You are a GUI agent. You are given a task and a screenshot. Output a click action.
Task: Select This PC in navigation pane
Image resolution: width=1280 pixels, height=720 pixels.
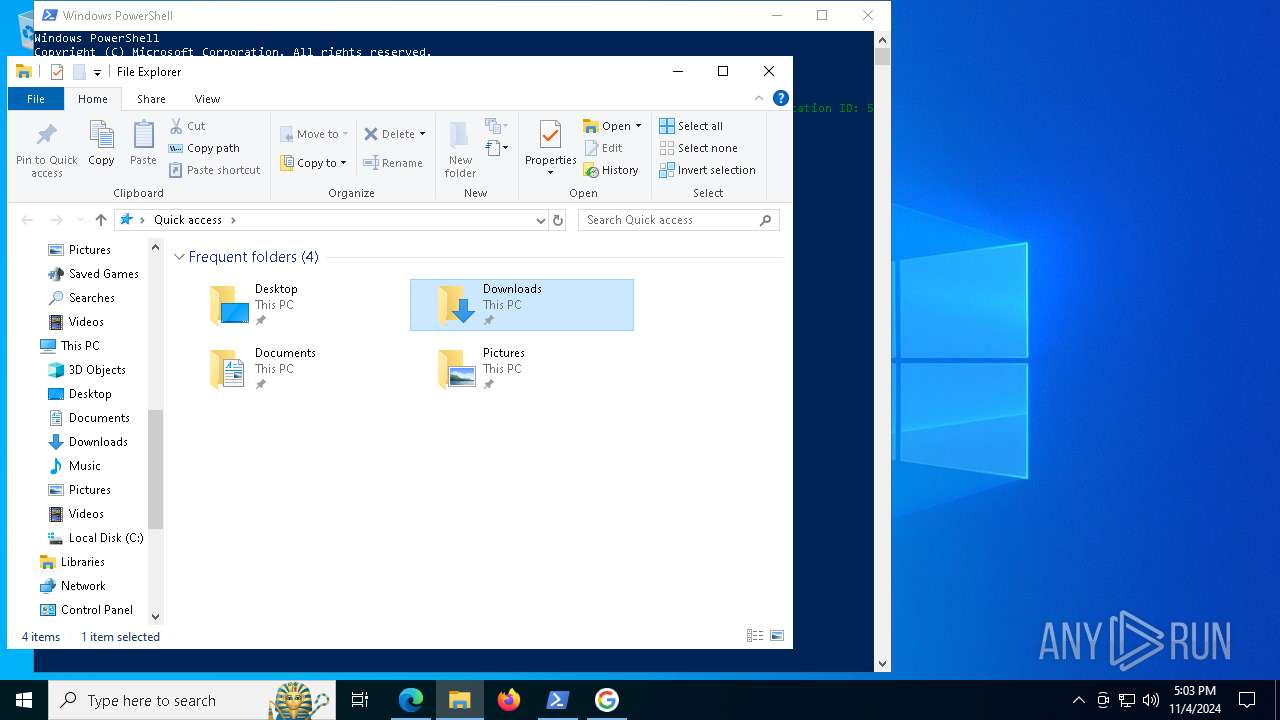click(x=80, y=346)
